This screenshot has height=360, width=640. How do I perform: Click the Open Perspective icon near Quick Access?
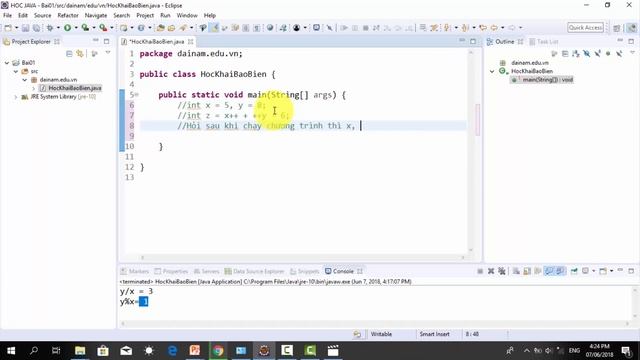pyautogui.click(x=617, y=28)
